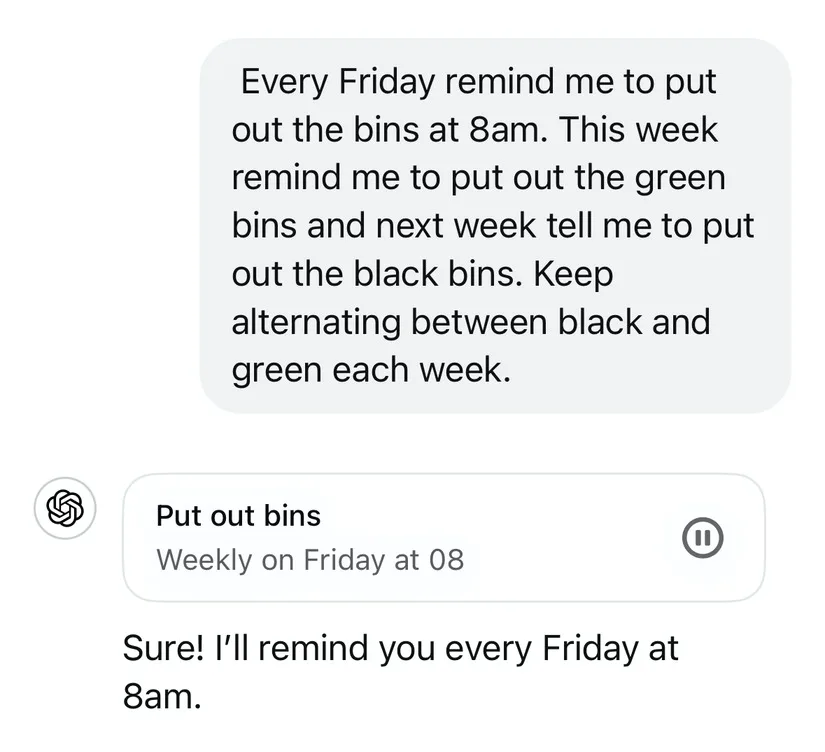Click the 'Put out bins' title text
The height and width of the screenshot is (752, 825).
coord(238,516)
